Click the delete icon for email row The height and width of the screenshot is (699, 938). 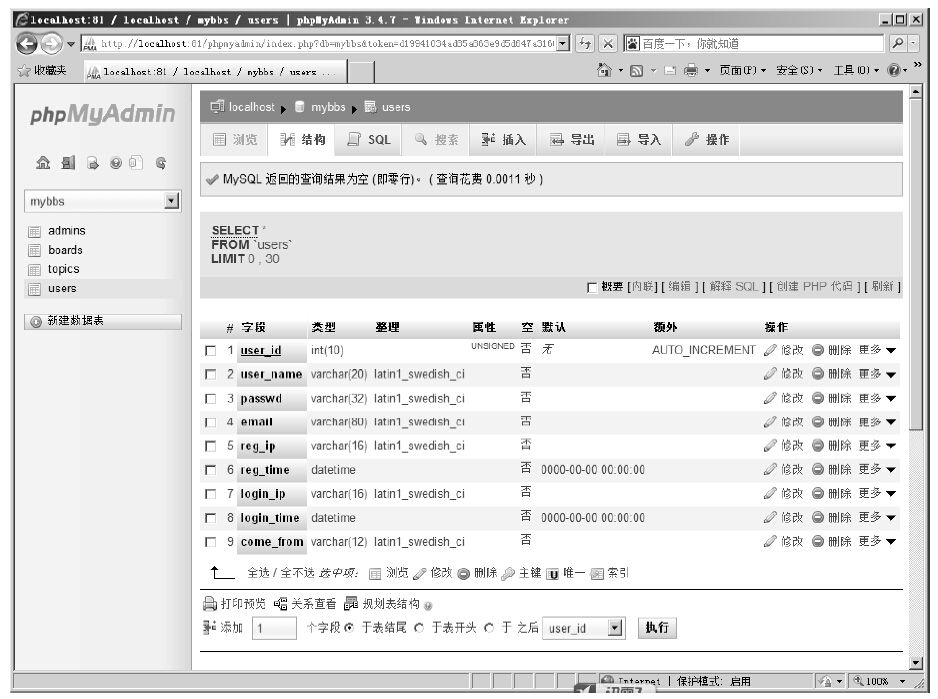pyautogui.click(x=818, y=422)
